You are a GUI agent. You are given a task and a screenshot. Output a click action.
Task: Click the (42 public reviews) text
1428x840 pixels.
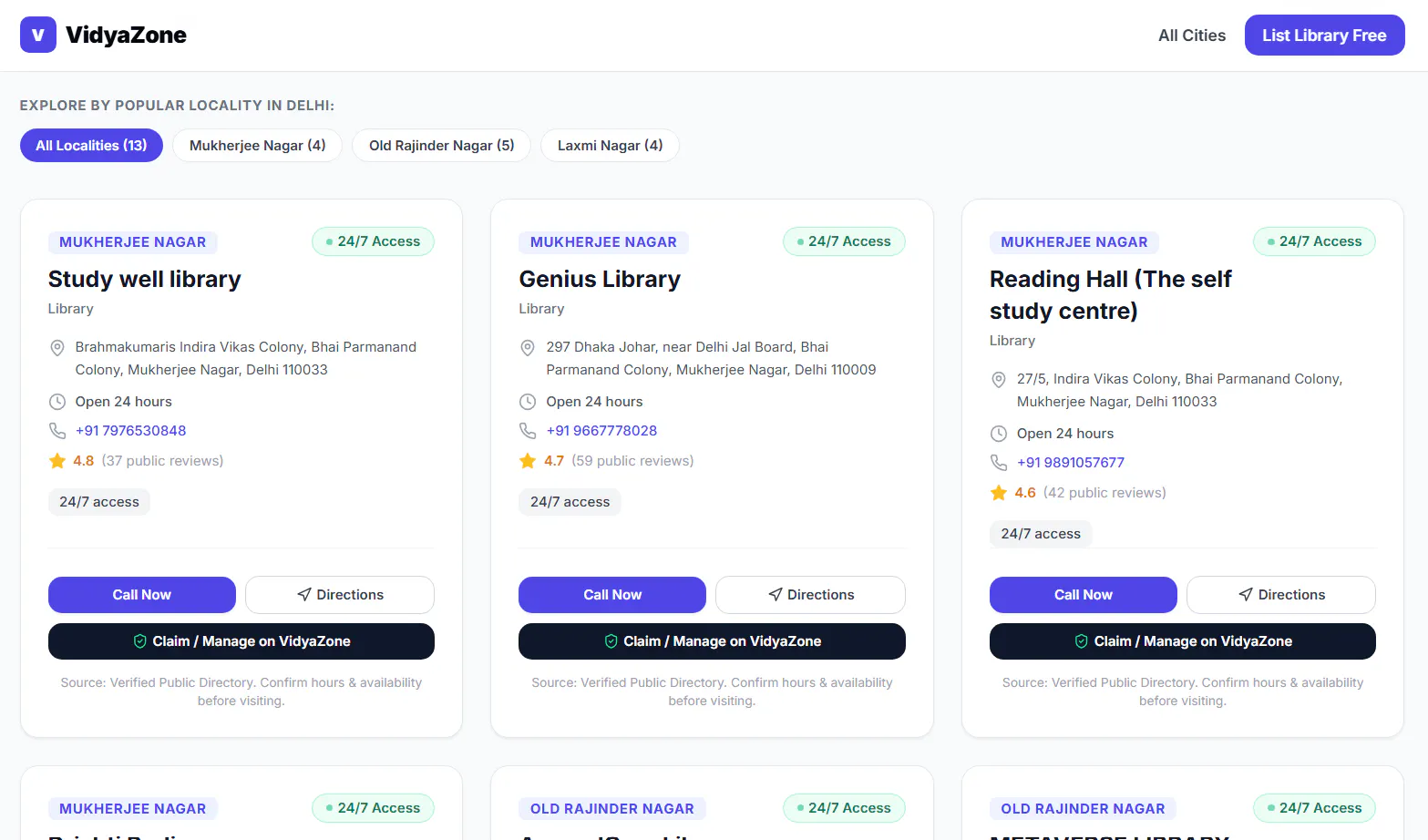(x=1104, y=493)
